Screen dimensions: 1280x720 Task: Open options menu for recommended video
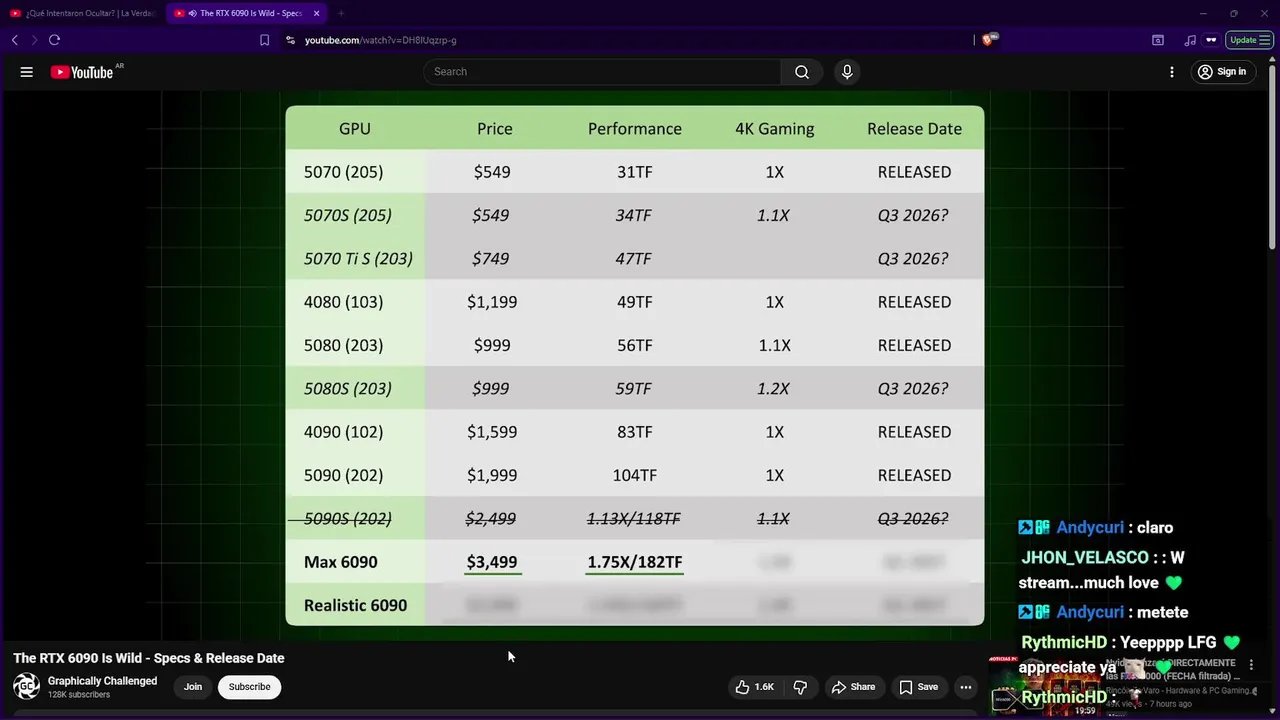tap(1251, 665)
